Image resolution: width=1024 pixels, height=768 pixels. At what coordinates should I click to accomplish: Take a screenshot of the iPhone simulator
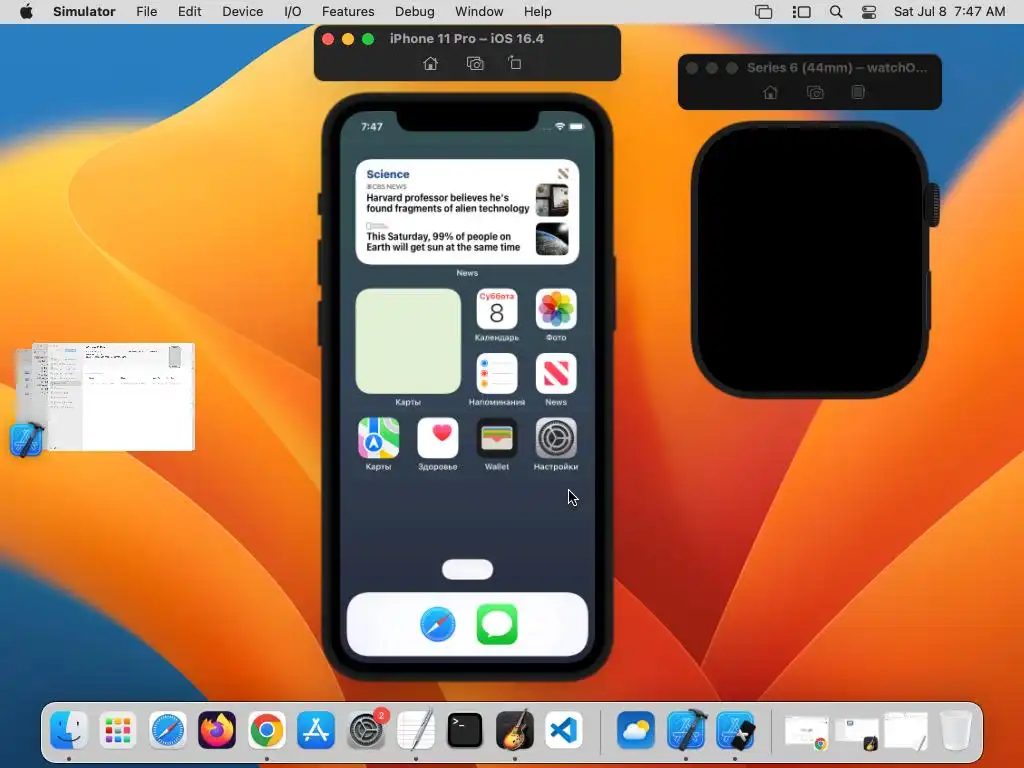[475, 63]
